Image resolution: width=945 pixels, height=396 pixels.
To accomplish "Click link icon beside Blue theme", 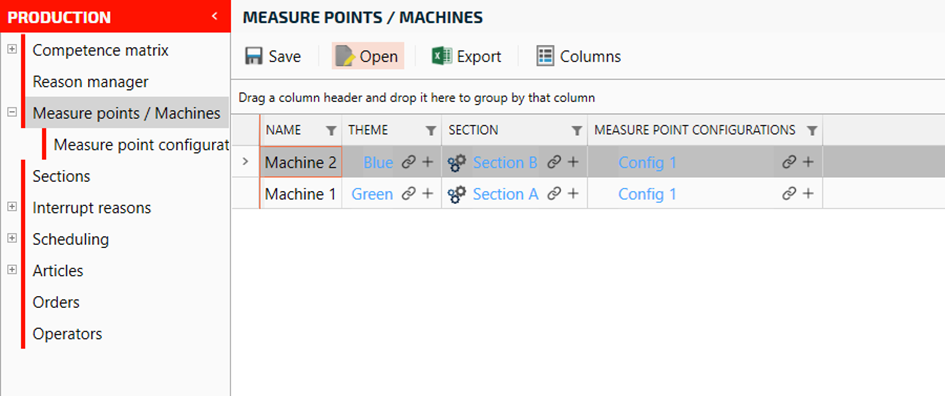I will (x=409, y=162).
